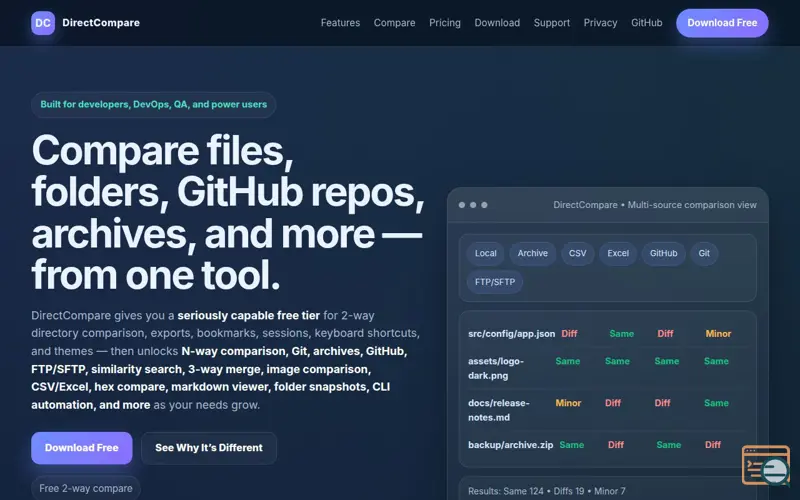
Task: Click Download Free button in header
Action: coord(722,23)
